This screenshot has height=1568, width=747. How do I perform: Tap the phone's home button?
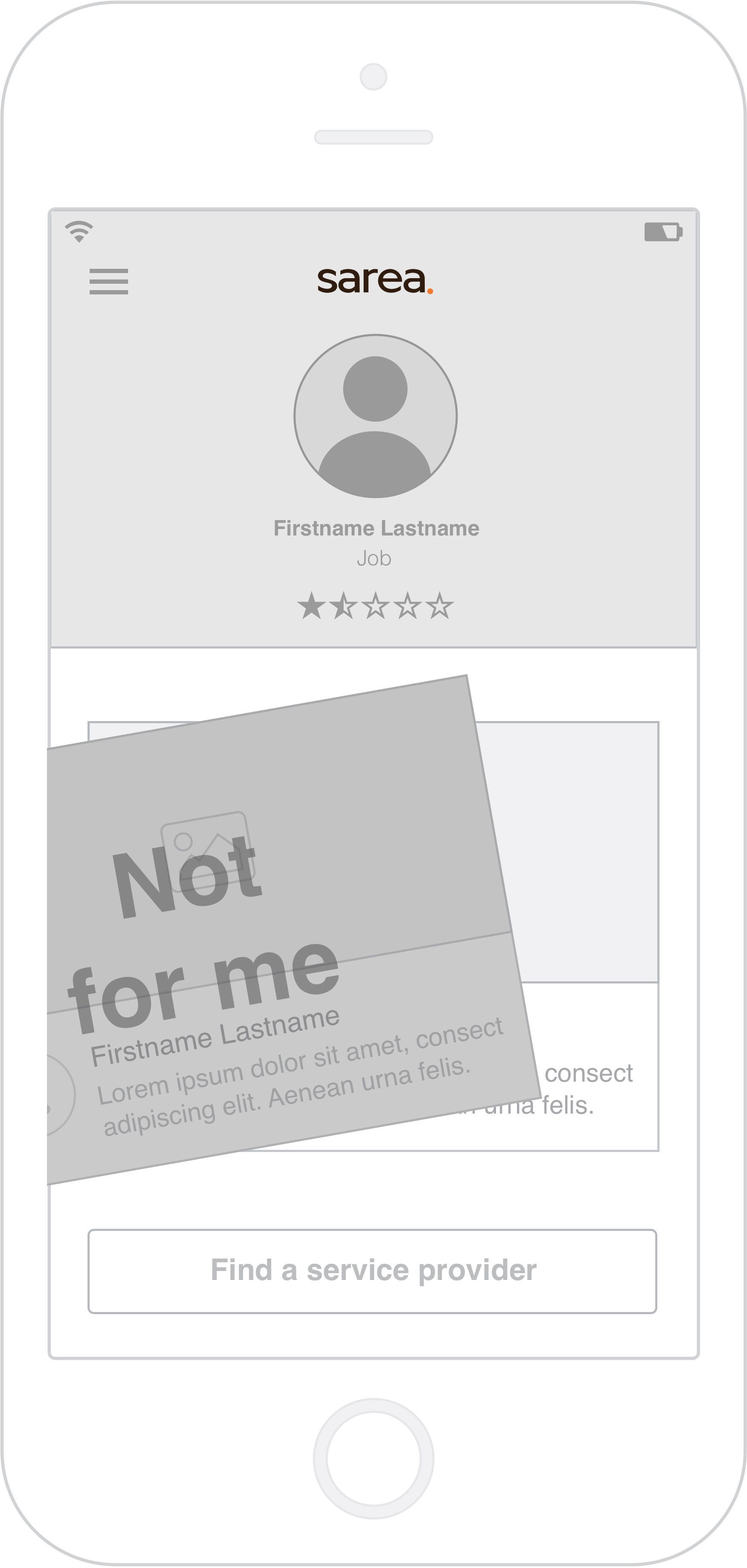(374, 1458)
